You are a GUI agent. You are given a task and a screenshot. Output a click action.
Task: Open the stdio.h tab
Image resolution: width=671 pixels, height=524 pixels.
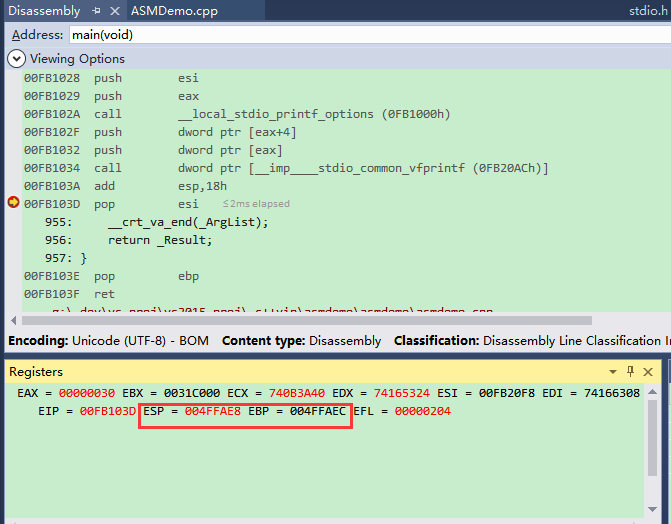(643, 11)
